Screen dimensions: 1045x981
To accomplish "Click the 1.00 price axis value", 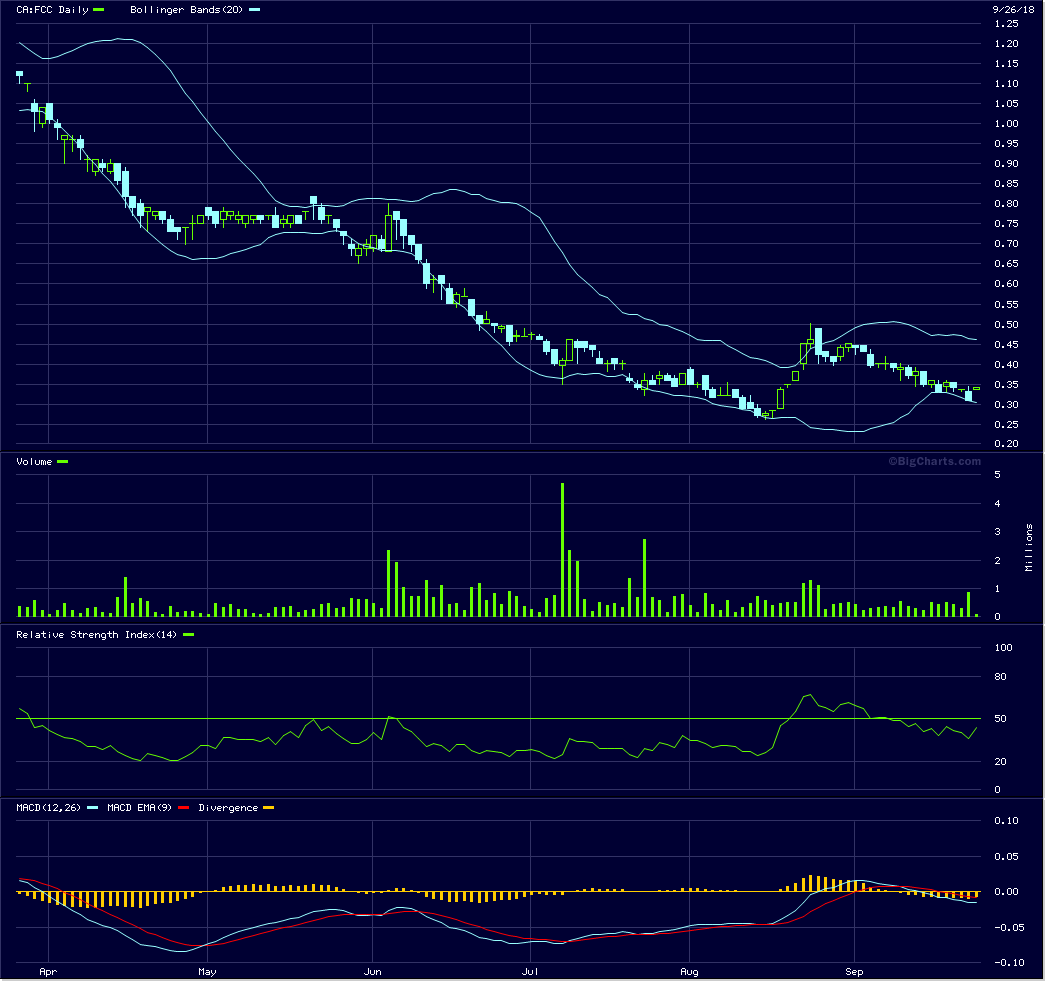I will click(1006, 124).
